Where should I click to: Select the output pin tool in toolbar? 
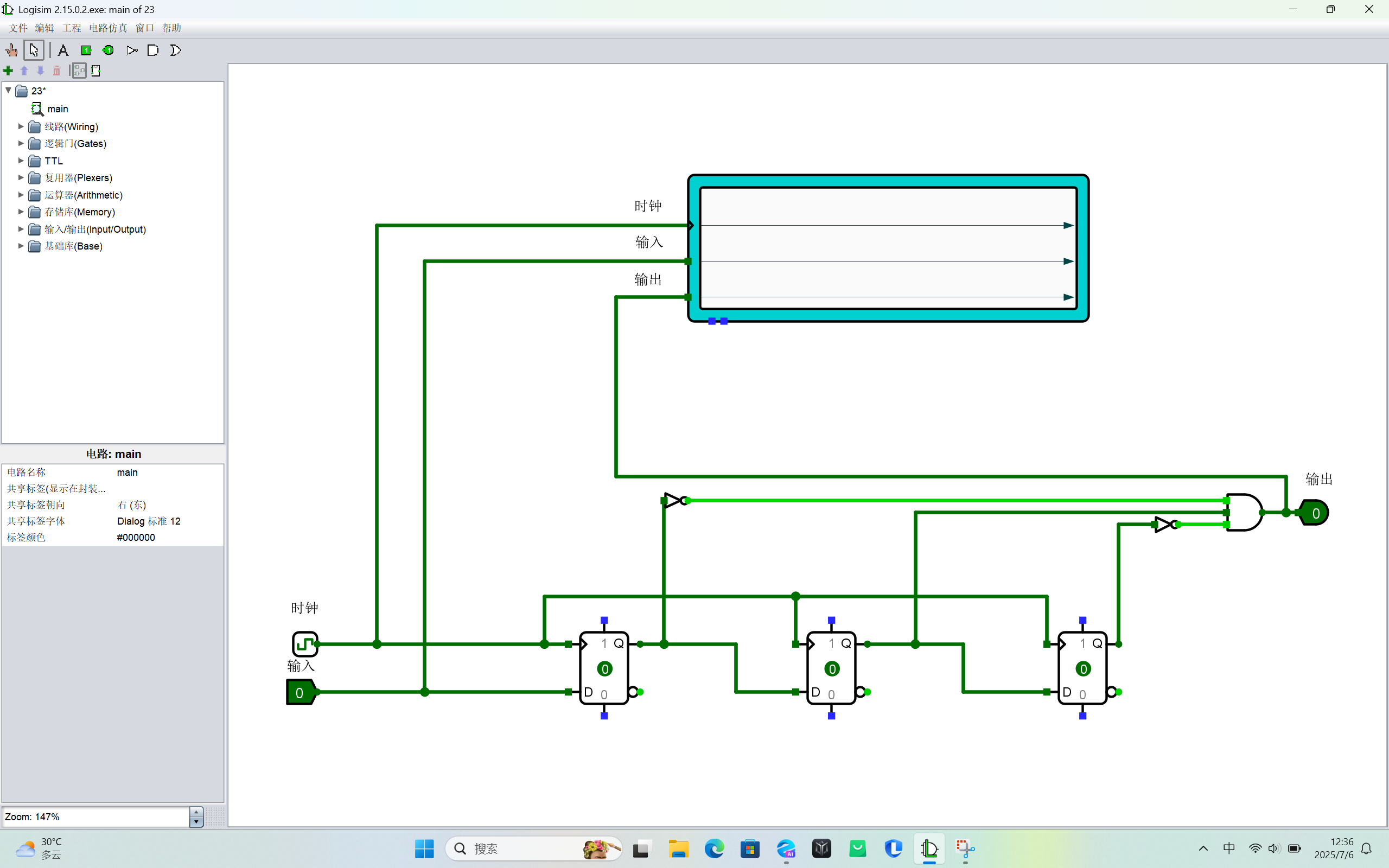click(108, 50)
